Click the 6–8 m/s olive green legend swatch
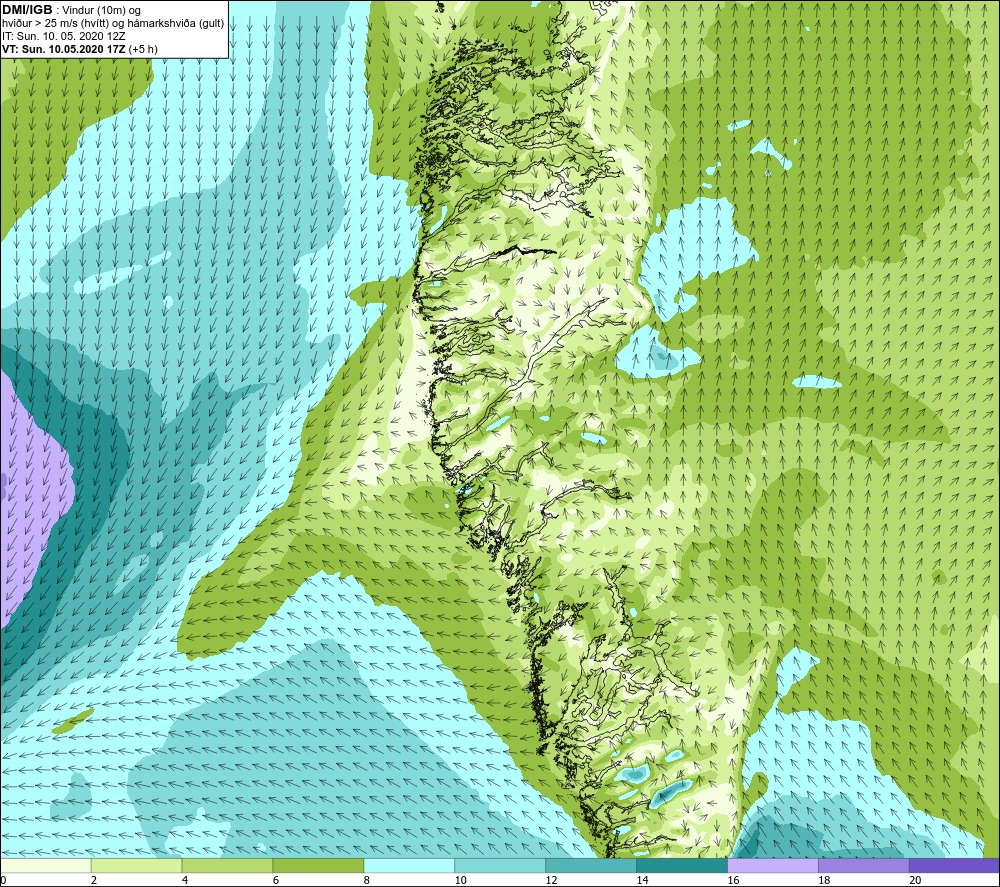The image size is (1000, 887). point(318,865)
